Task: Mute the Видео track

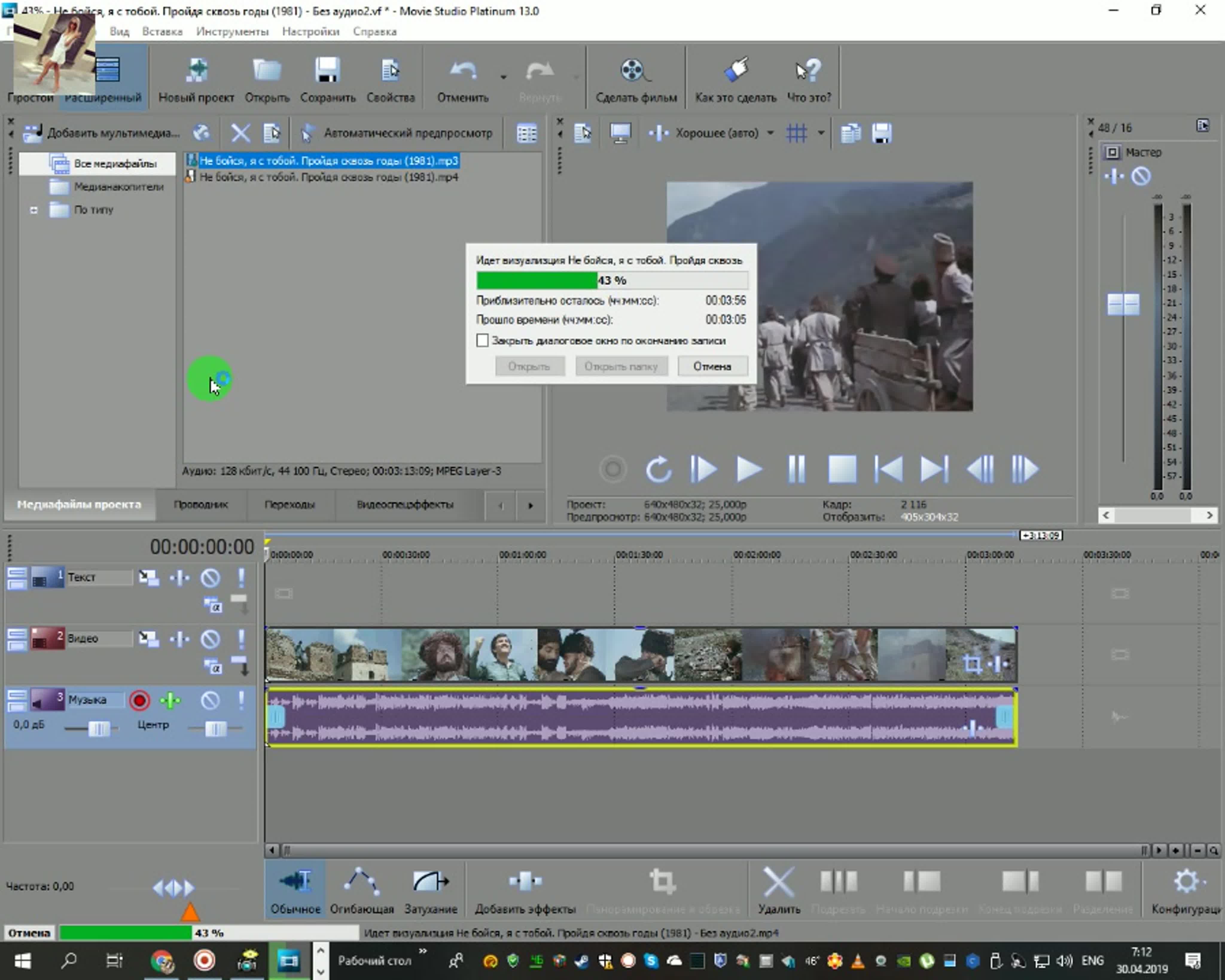Action: pos(210,639)
